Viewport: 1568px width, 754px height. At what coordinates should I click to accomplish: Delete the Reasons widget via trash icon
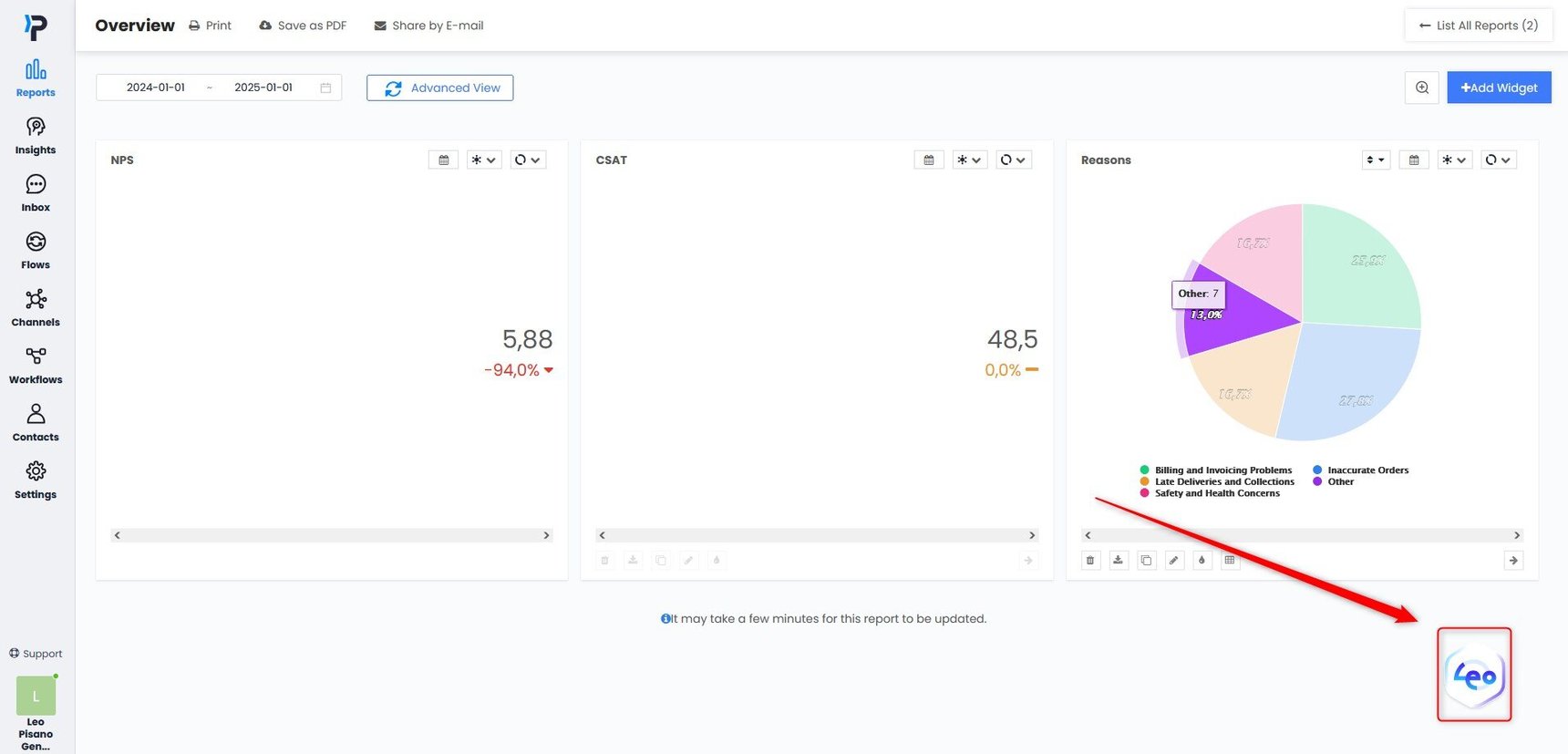pos(1090,560)
